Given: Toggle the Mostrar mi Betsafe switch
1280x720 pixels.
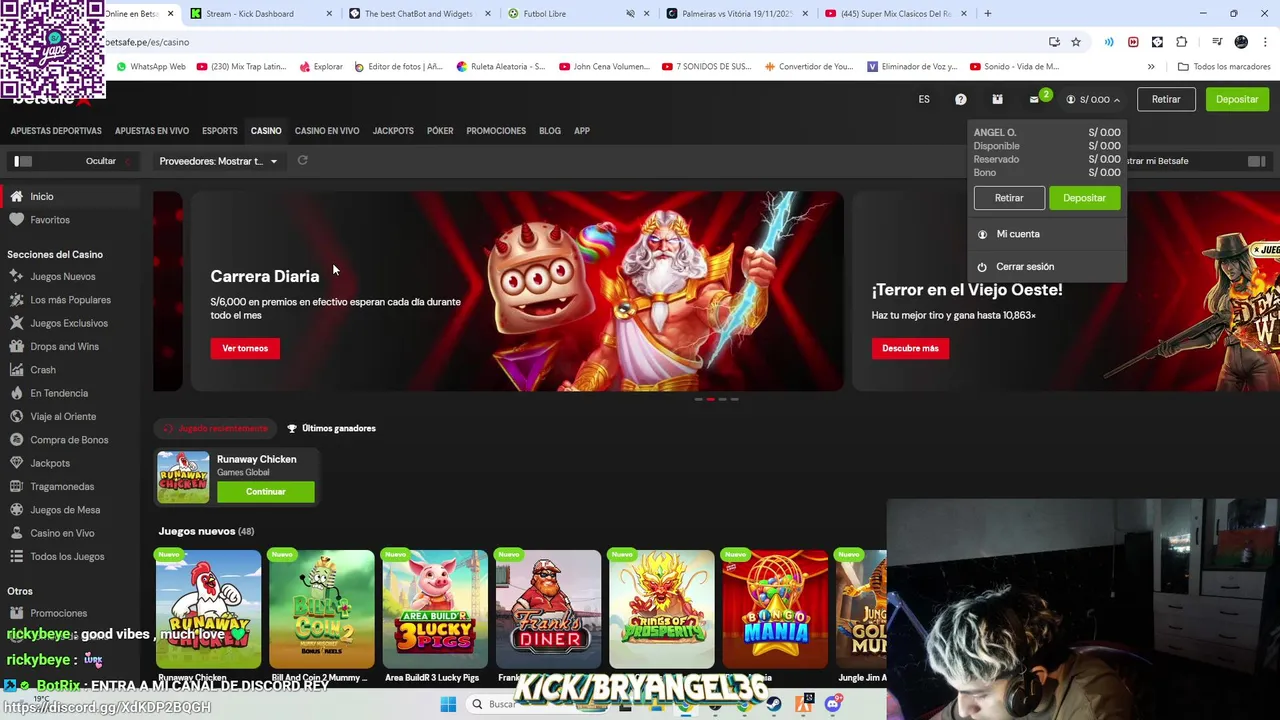Looking at the screenshot, I should tap(1257, 161).
